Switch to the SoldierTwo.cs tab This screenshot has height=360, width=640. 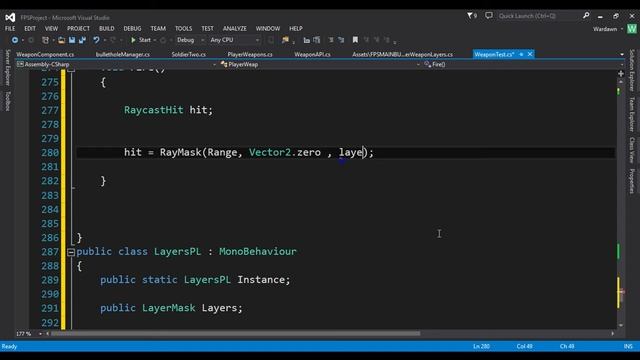pos(189,54)
